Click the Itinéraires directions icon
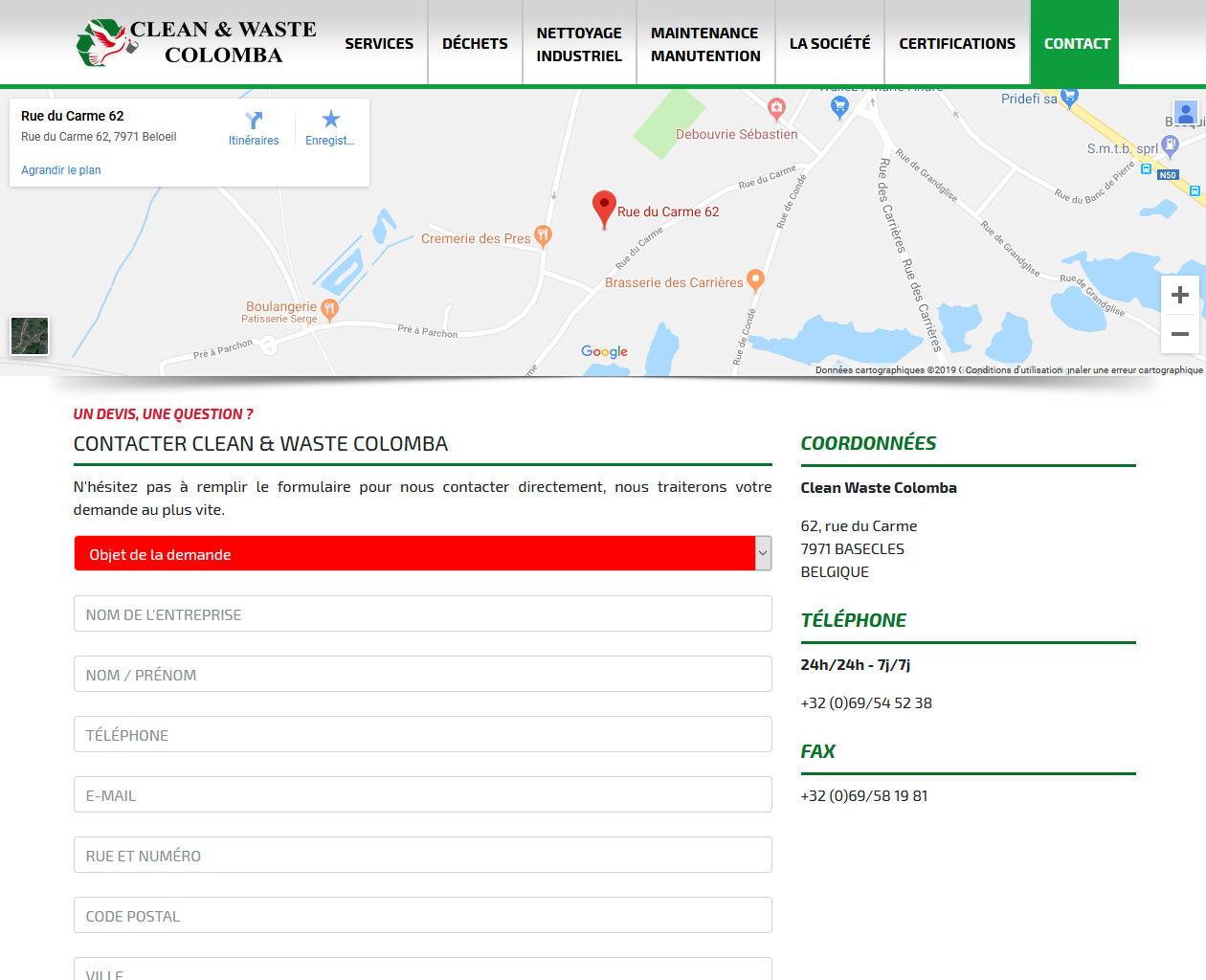1206x980 pixels. (254, 121)
